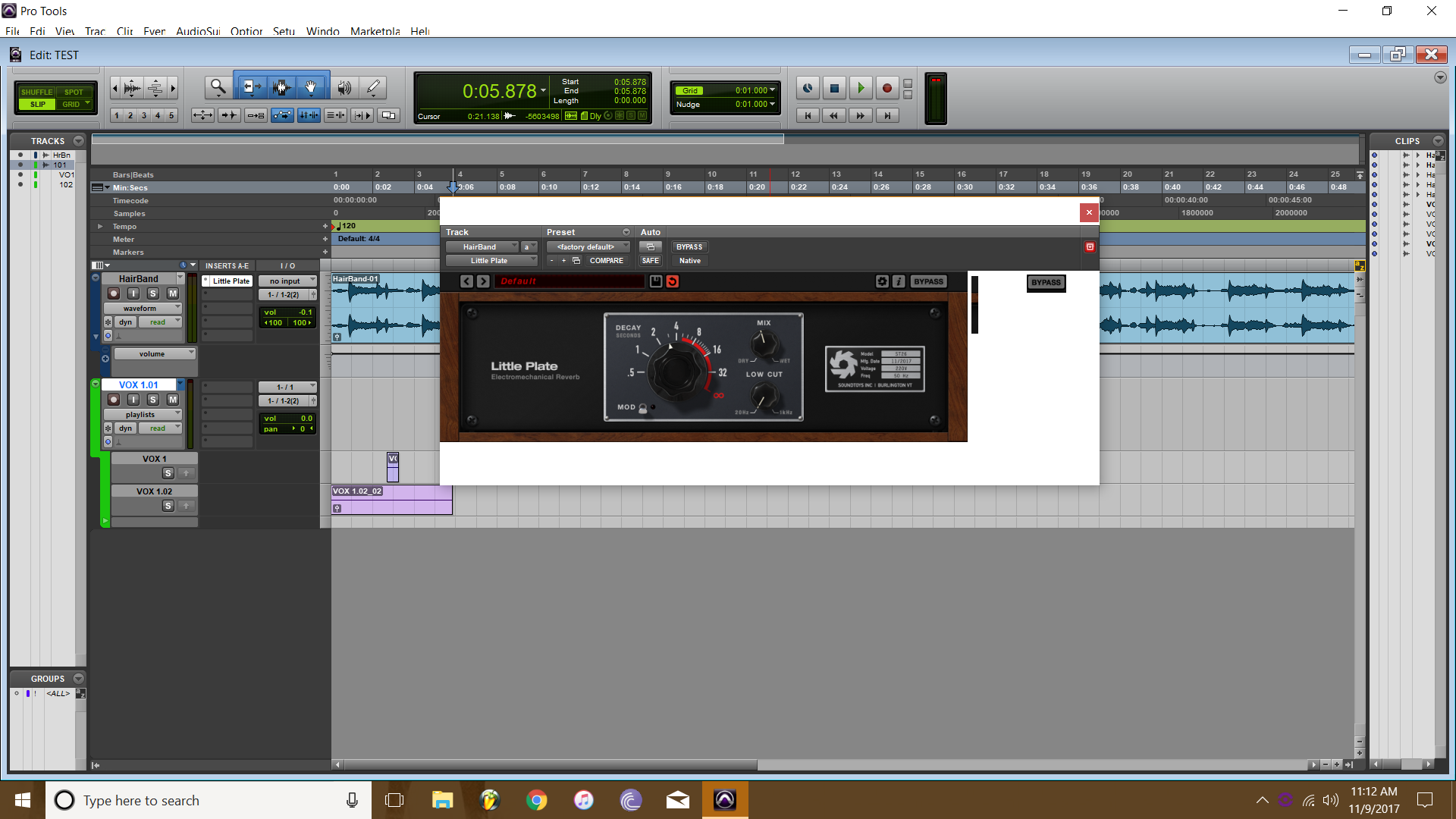Click the COMPARE button in plugin header

(x=606, y=261)
